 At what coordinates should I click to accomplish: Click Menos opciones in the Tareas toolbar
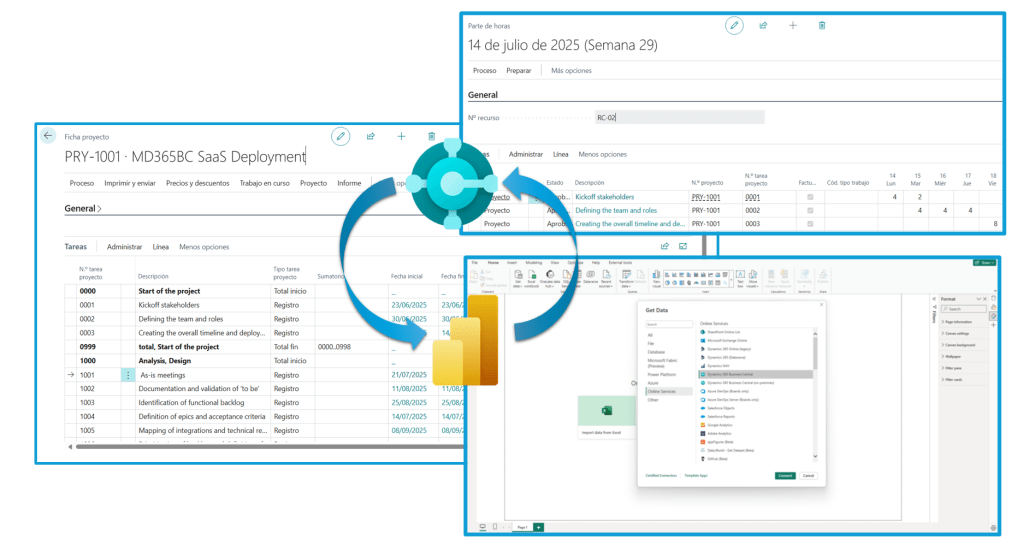pos(204,247)
